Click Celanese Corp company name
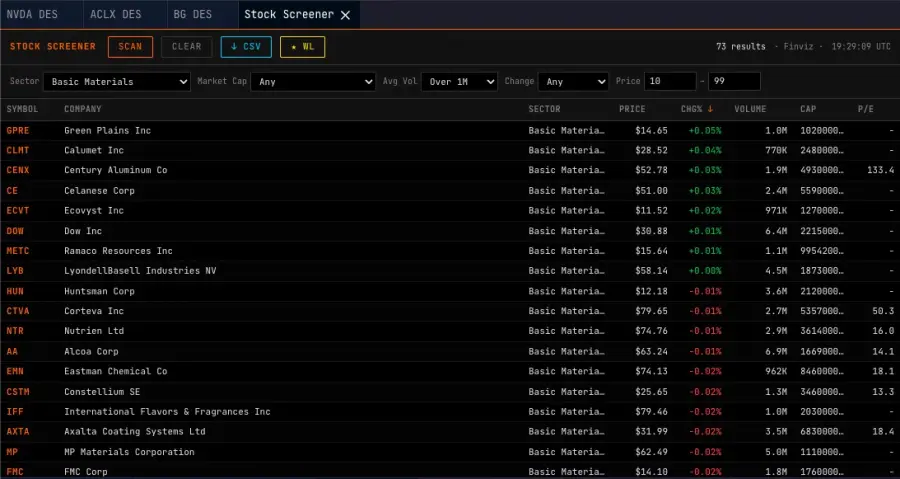900x479 pixels. tap(99, 190)
